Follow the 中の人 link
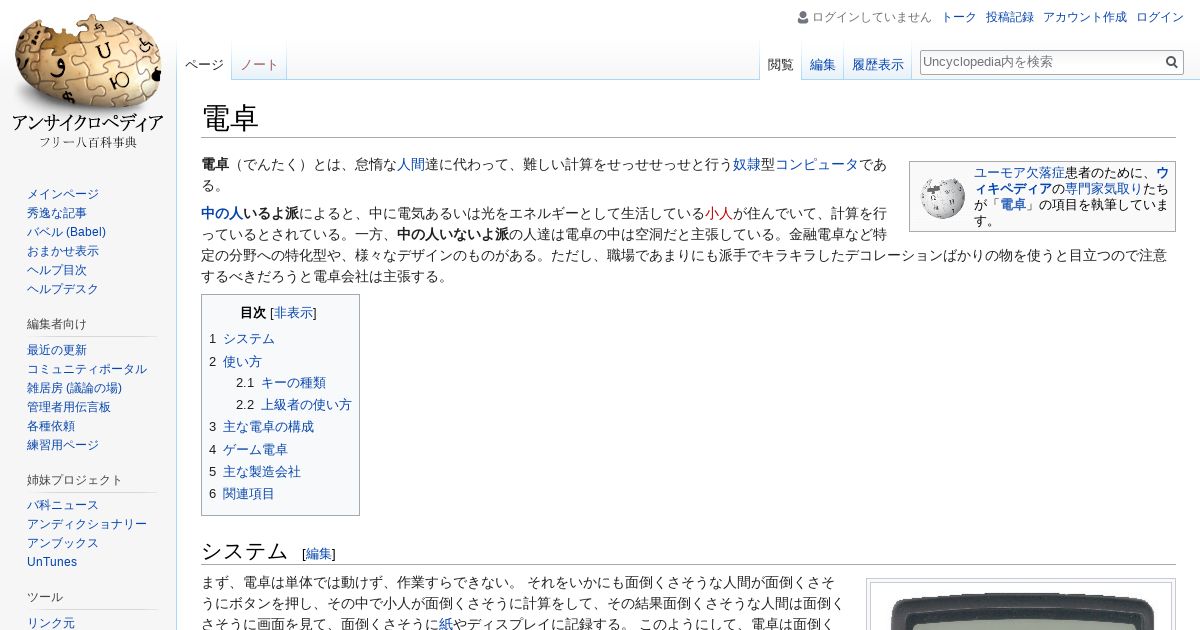The height and width of the screenshot is (630, 1200). [x=222, y=213]
